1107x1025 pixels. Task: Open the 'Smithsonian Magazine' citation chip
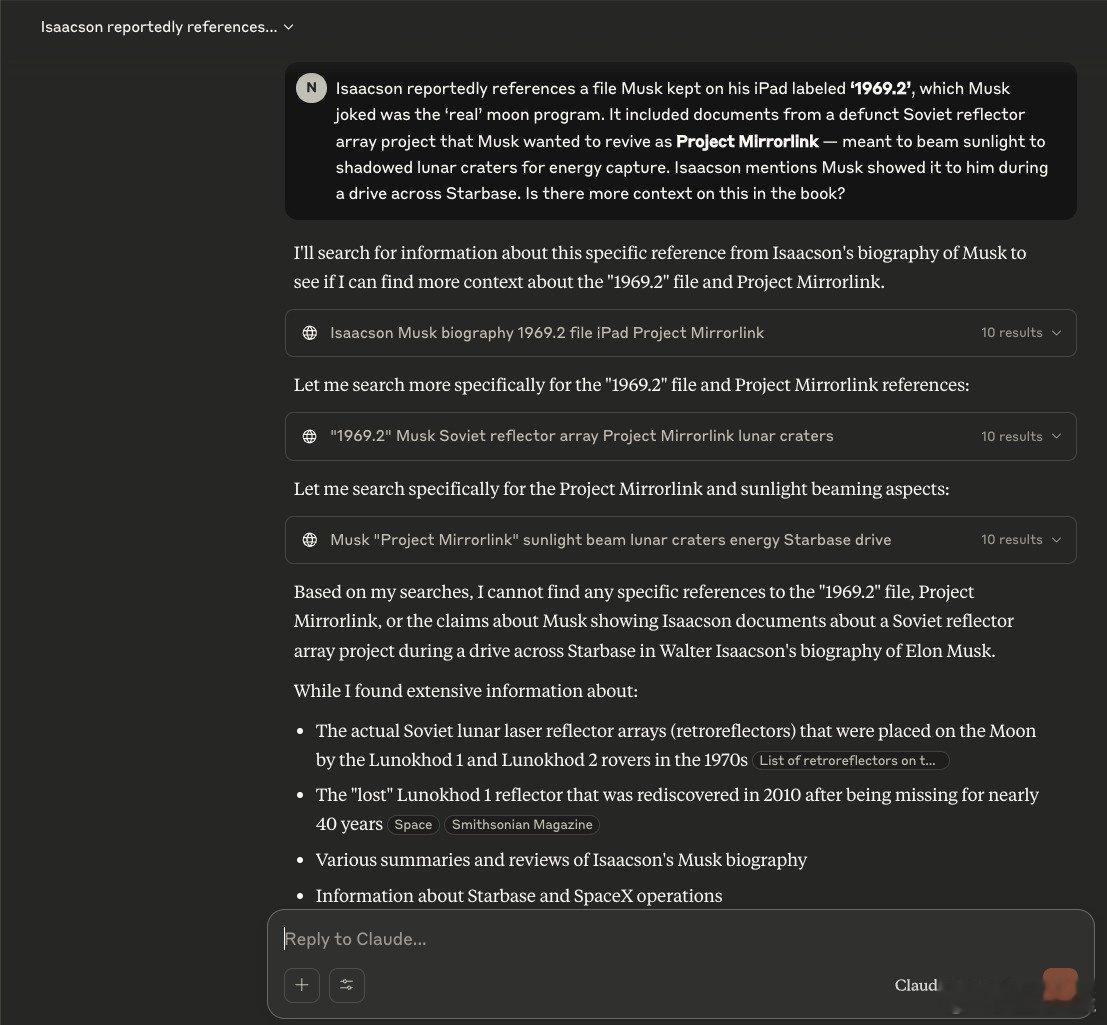click(x=522, y=825)
